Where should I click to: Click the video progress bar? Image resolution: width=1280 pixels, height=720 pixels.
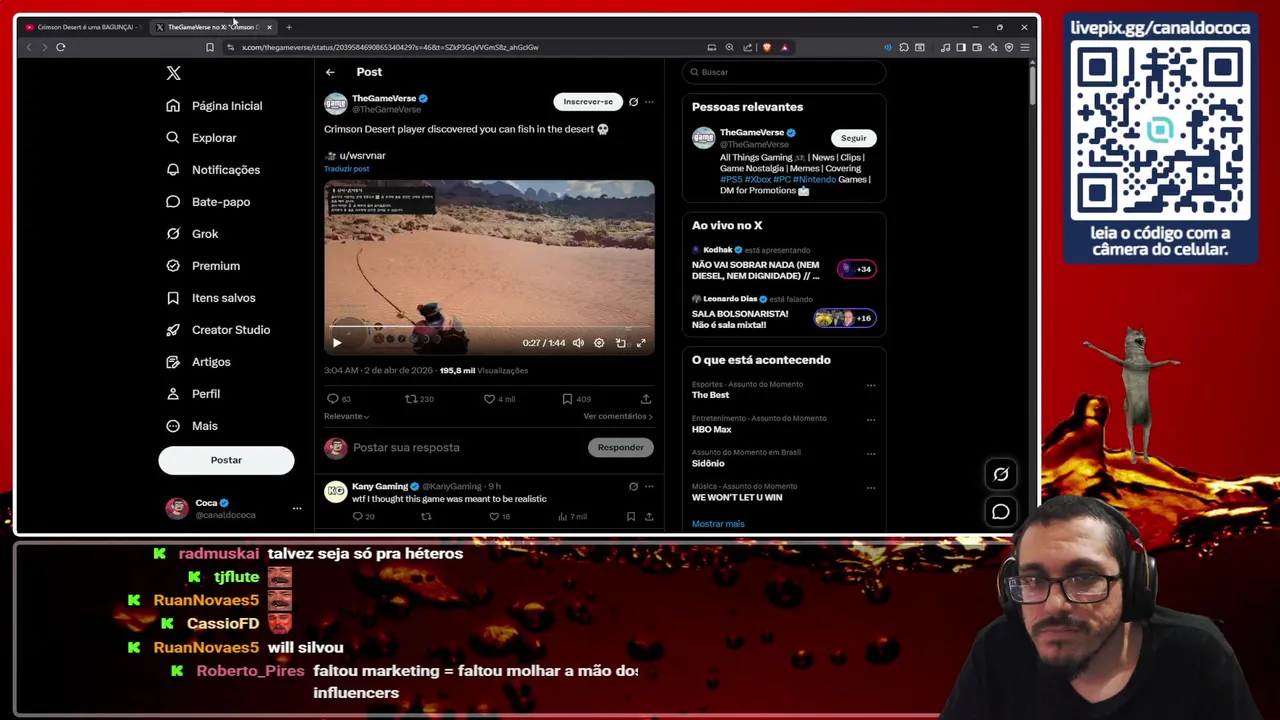click(489, 327)
